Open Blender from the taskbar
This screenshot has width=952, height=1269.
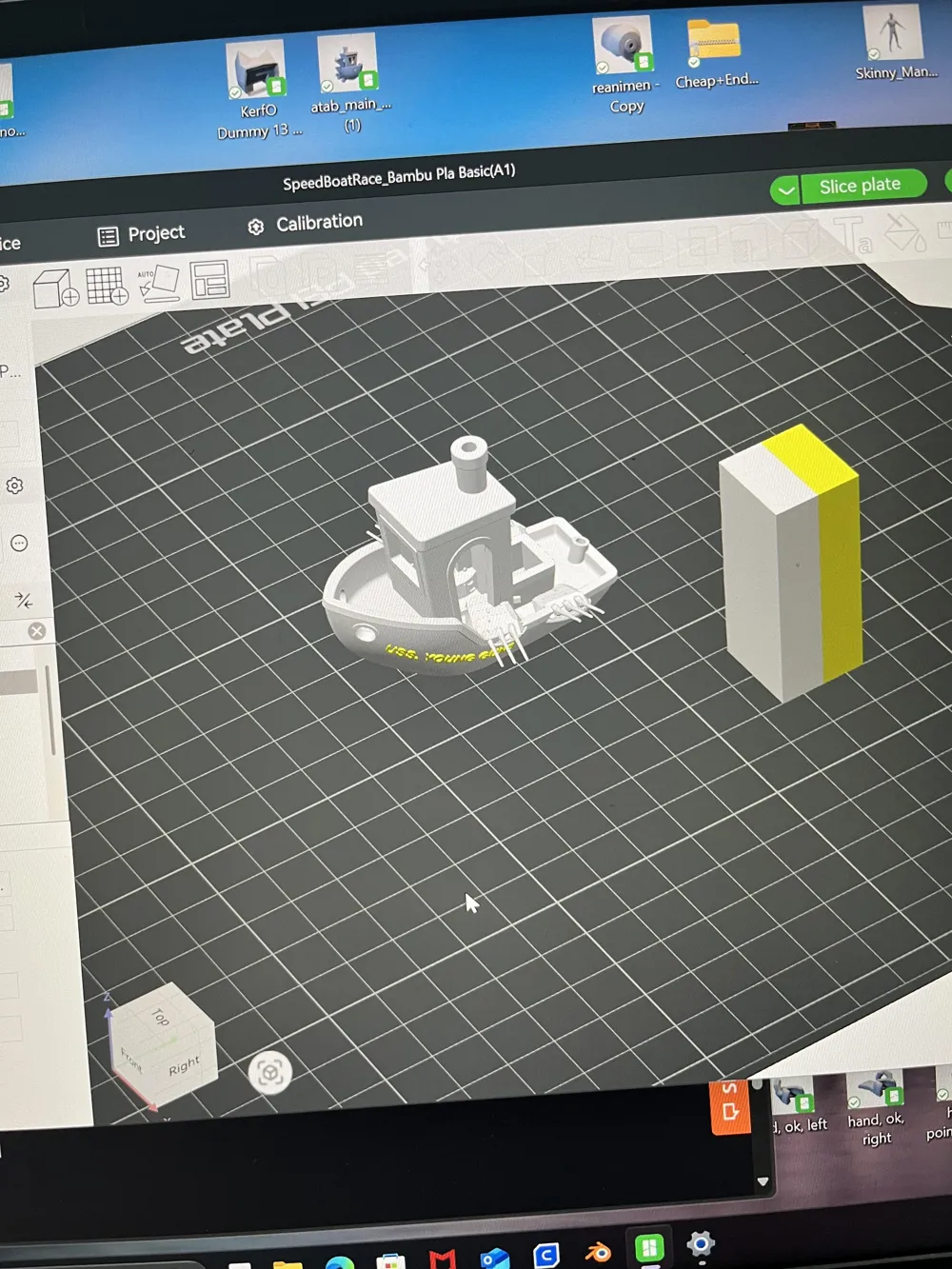coord(598,1252)
